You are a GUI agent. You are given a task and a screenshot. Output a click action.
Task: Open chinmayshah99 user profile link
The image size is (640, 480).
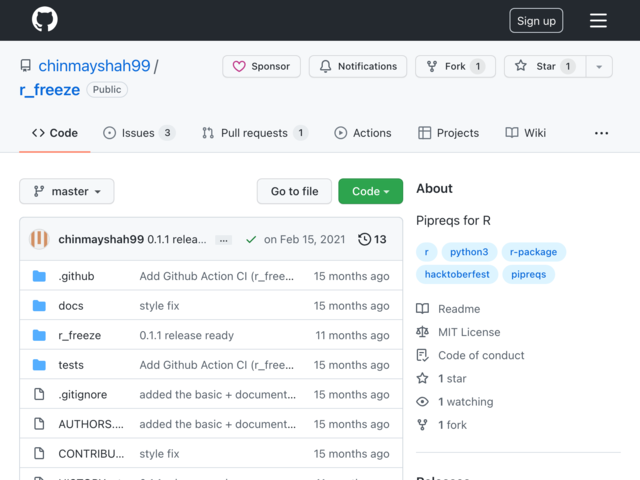coord(94,66)
